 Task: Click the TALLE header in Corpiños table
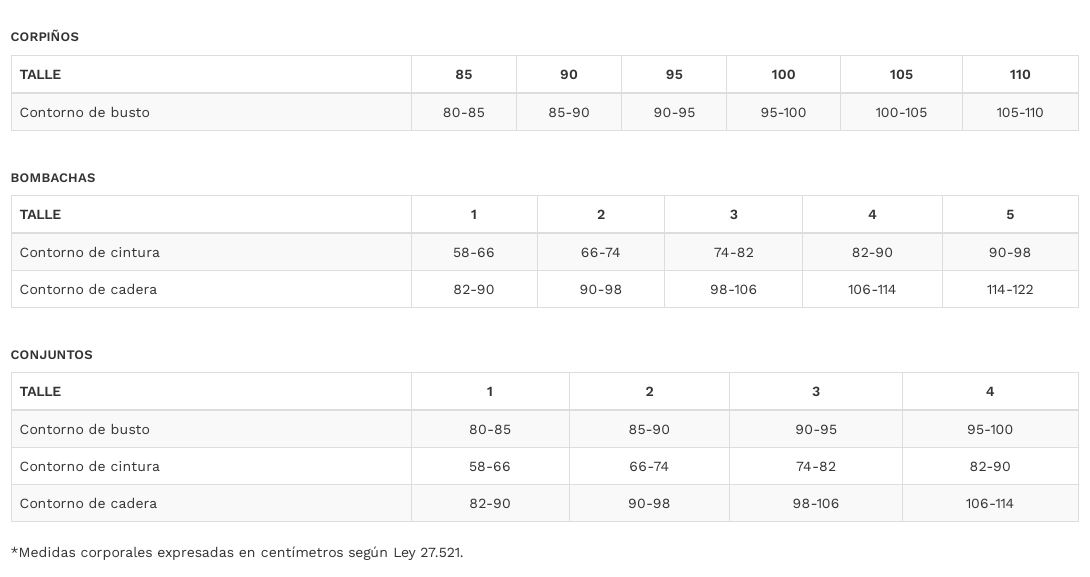41,75
